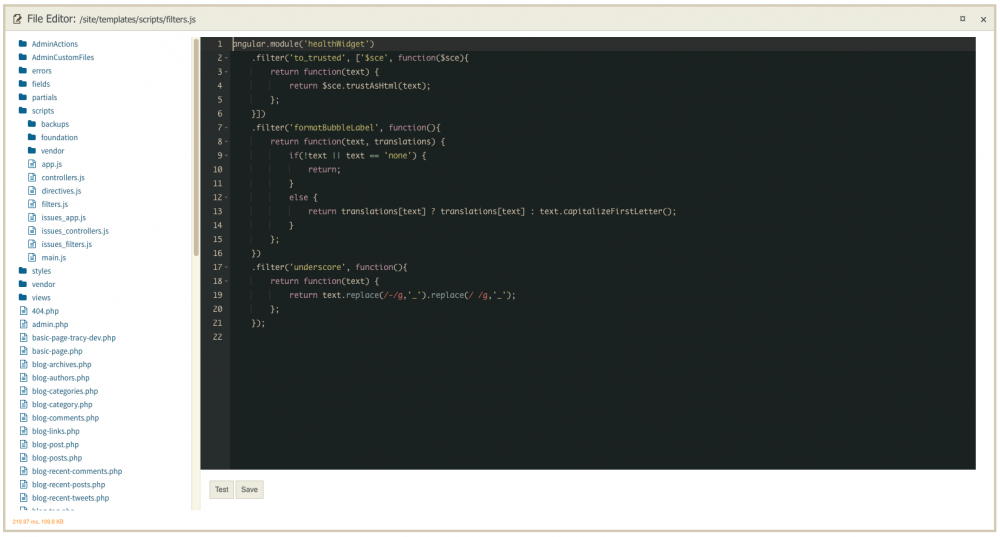Collapse the underscore filter at line 17
The height and width of the screenshot is (537, 1000).
[x=227, y=268]
